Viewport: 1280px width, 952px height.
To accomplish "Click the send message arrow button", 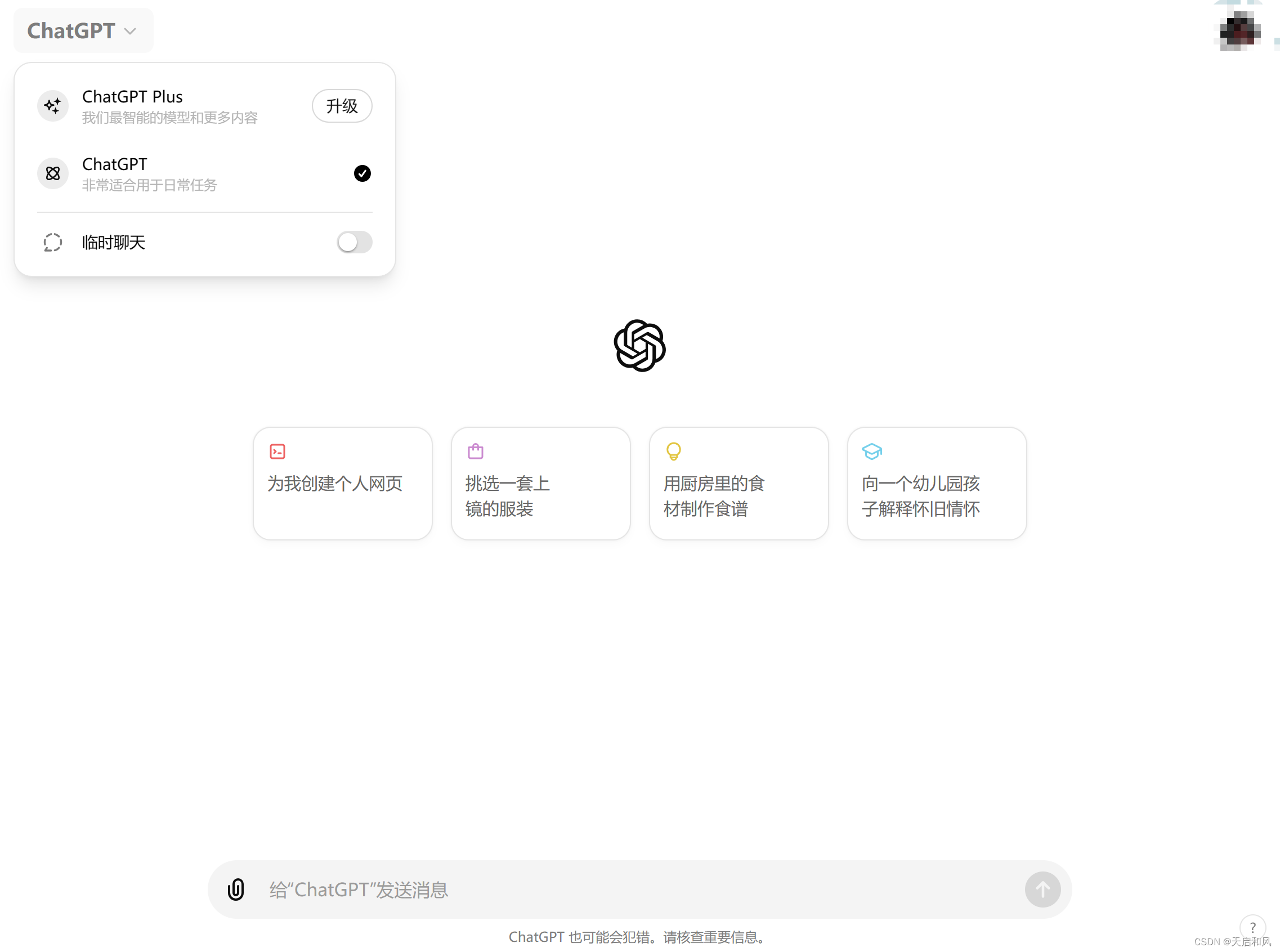I will click(1041, 889).
